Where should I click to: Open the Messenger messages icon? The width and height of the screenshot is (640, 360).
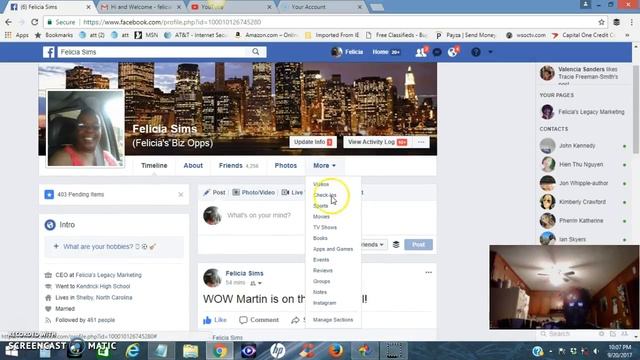(x=437, y=52)
